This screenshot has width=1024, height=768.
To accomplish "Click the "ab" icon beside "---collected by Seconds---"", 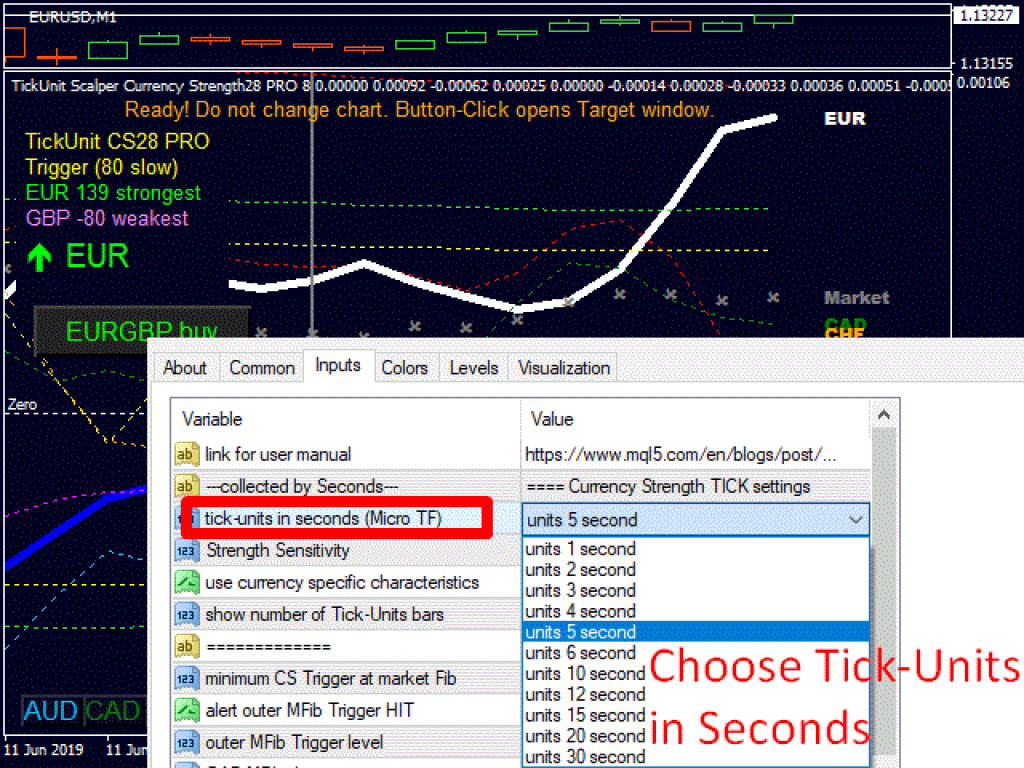I will (x=186, y=486).
